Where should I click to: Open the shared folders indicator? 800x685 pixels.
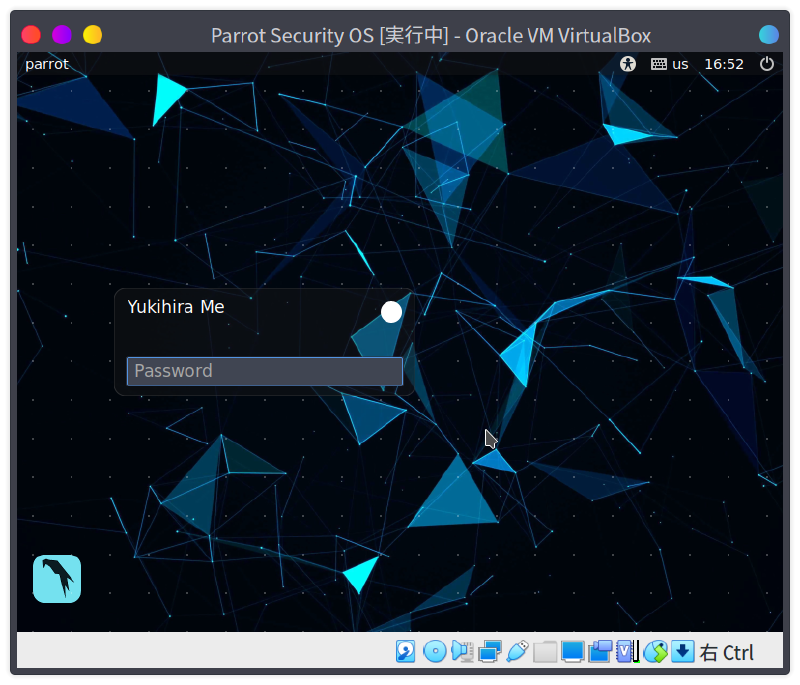click(545, 652)
